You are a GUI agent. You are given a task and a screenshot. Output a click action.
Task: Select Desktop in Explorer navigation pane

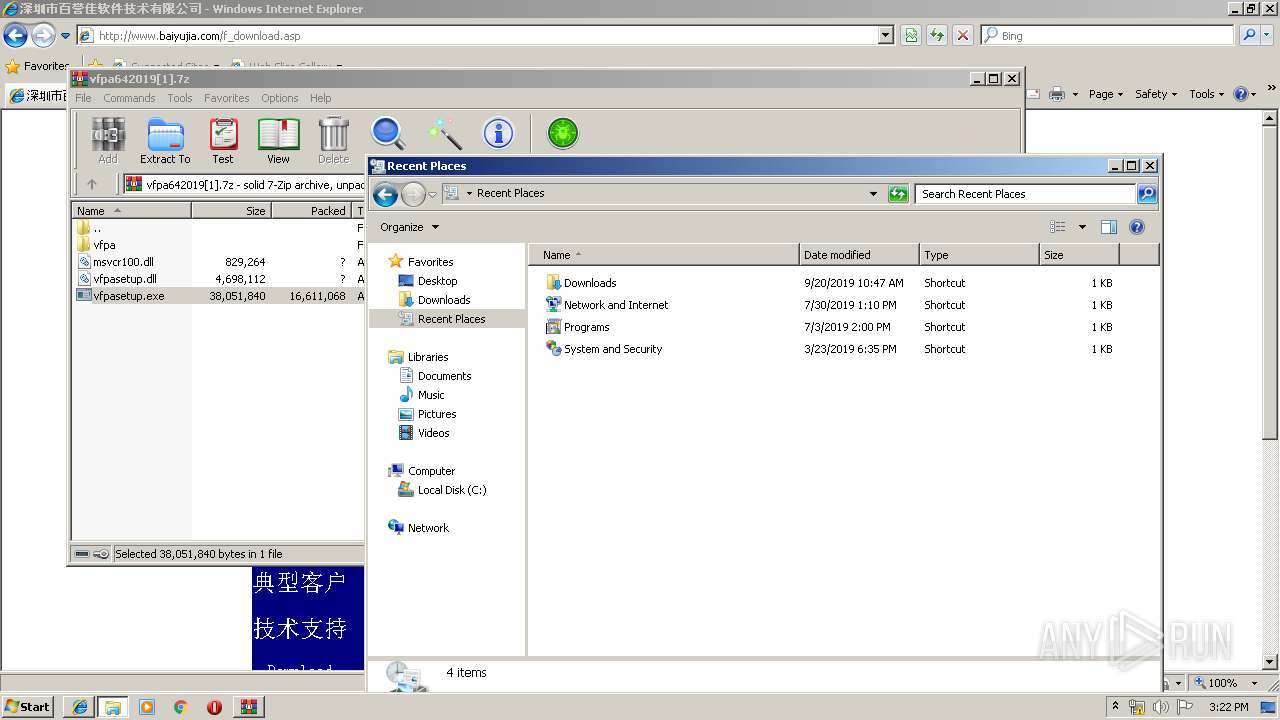click(437, 281)
